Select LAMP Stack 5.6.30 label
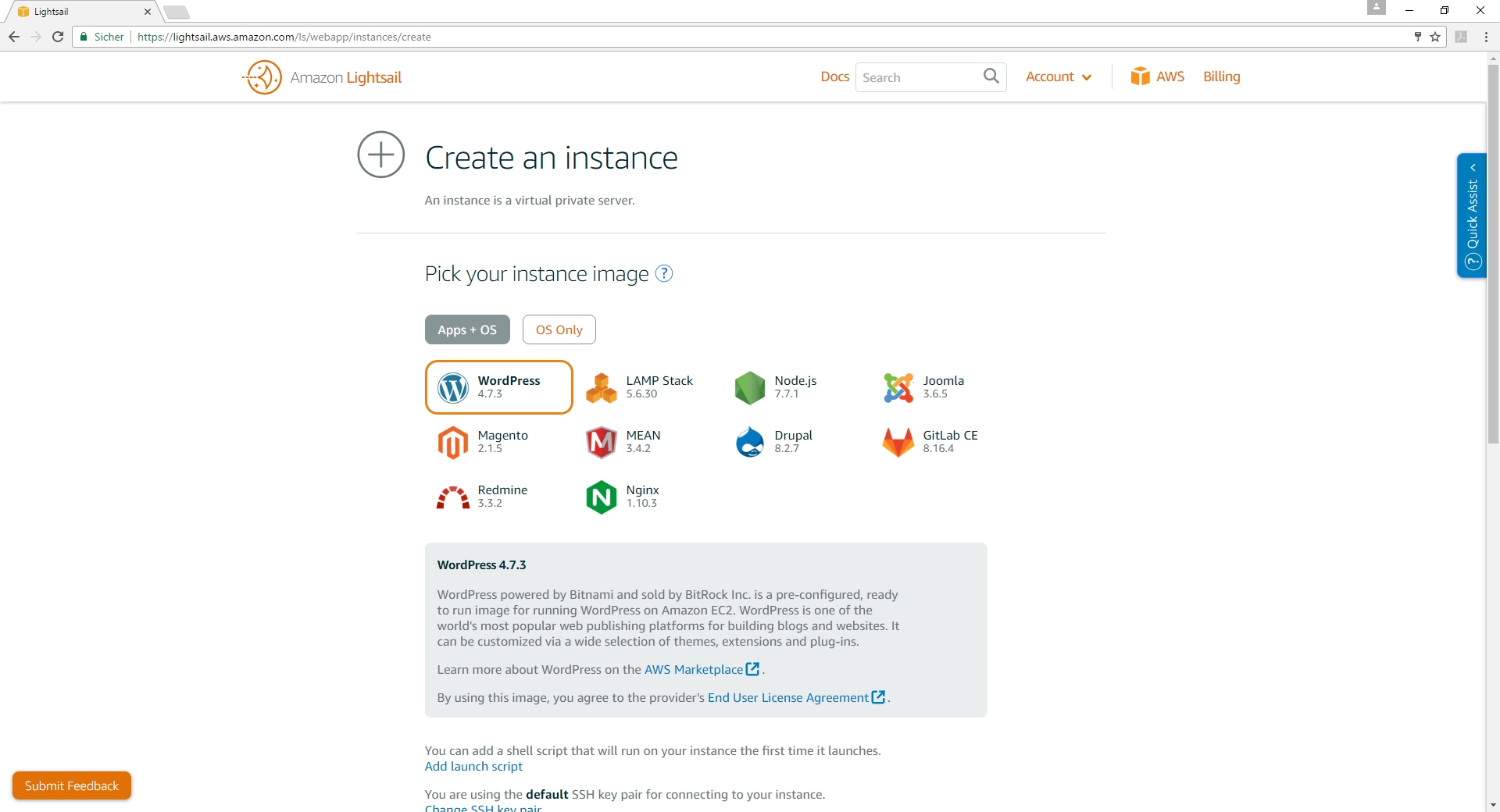Image resolution: width=1500 pixels, height=812 pixels. [659, 386]
